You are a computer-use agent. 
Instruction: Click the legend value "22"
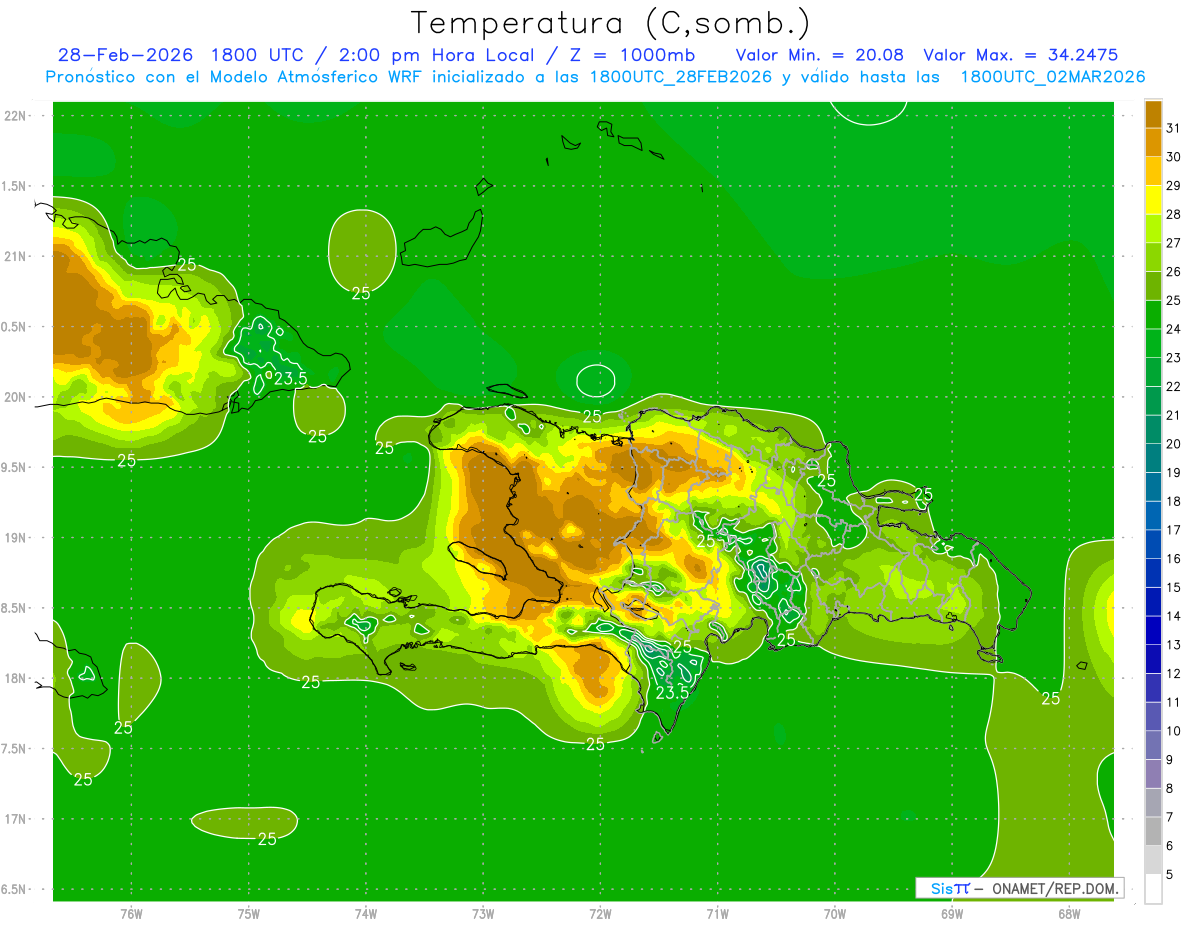pyautogui.click(x=1174, y=386)
